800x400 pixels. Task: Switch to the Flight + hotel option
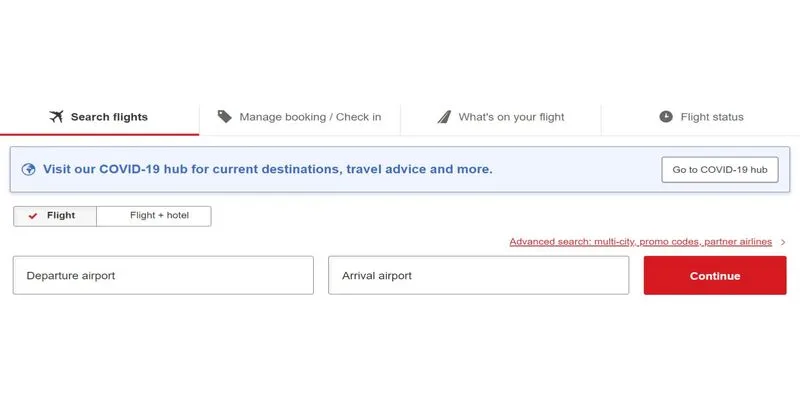click(154, 216)
